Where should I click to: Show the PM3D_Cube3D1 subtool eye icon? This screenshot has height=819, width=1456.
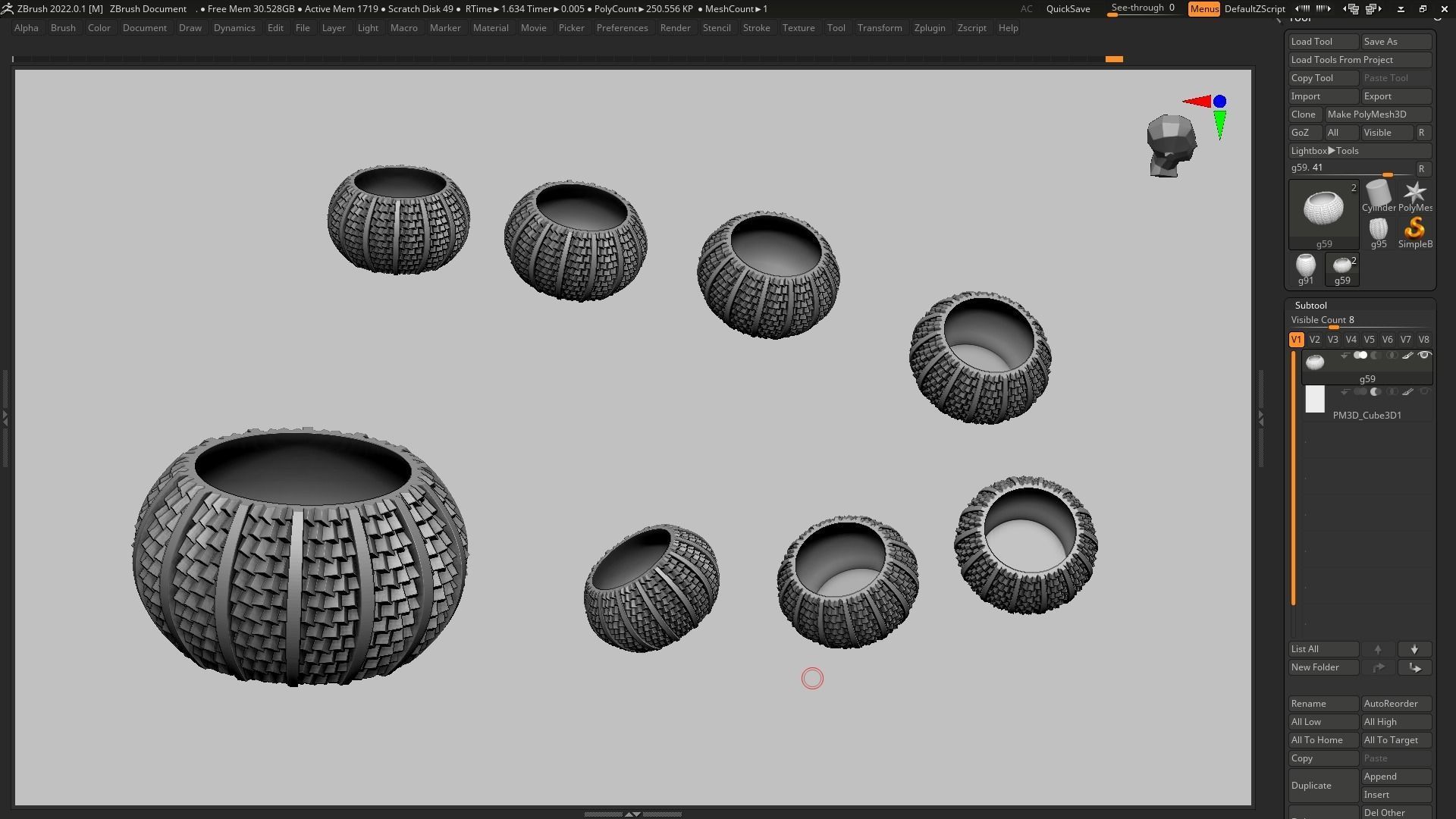(x=1424, y=392)
